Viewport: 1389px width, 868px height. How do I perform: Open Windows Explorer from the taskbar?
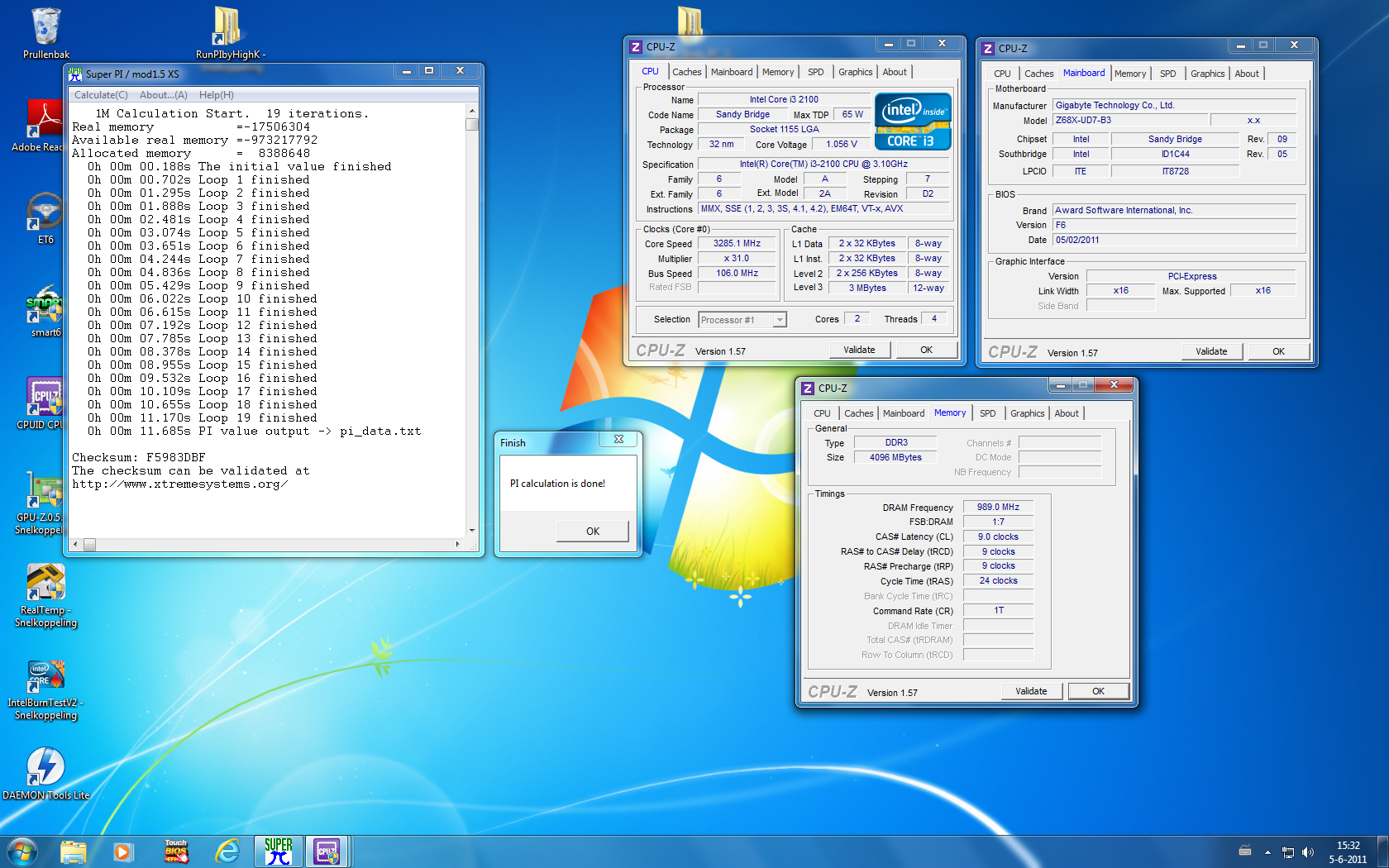click(74, 851)
